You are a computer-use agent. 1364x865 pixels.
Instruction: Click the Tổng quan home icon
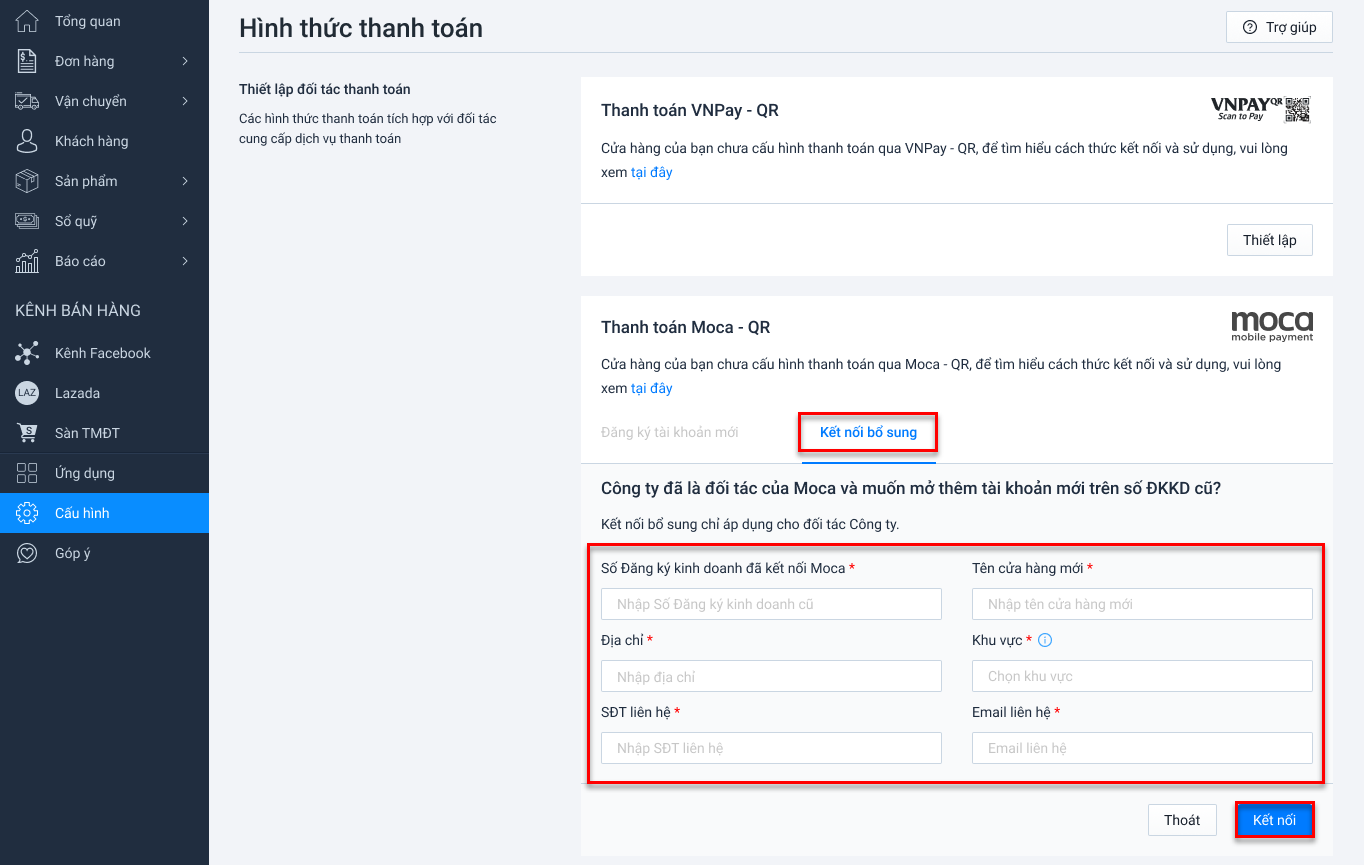[27, 21]
